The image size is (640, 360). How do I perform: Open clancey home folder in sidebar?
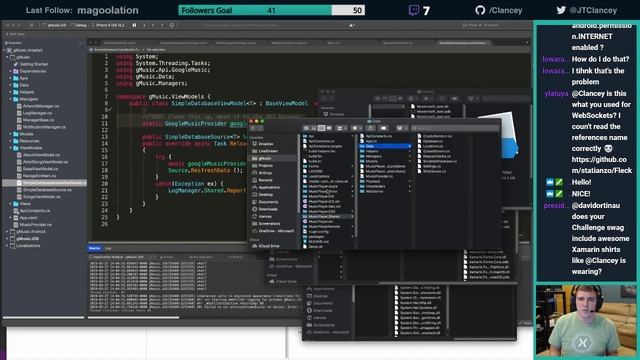point(265,216)
